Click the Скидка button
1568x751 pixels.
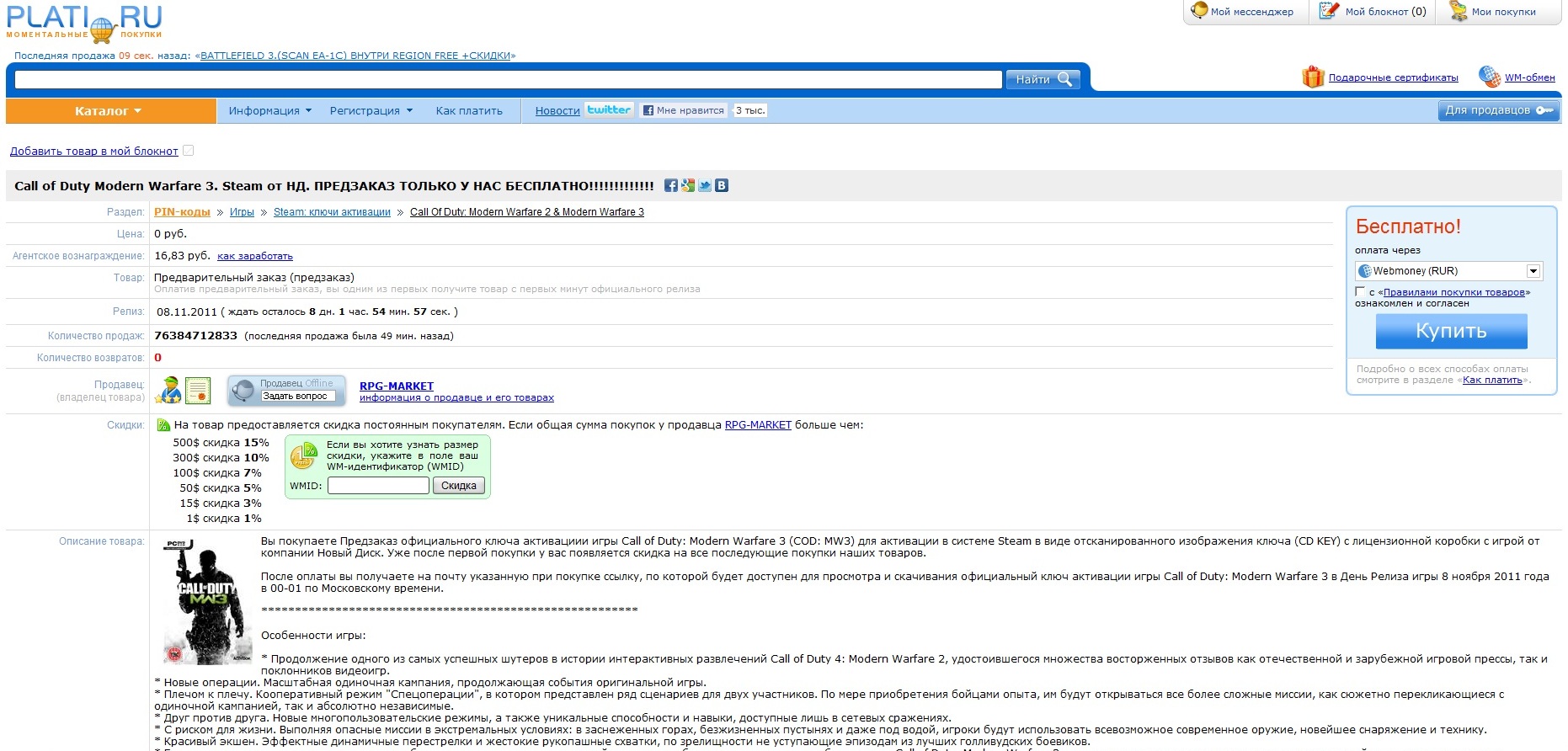pyautogui.click(x=459, y=486)
